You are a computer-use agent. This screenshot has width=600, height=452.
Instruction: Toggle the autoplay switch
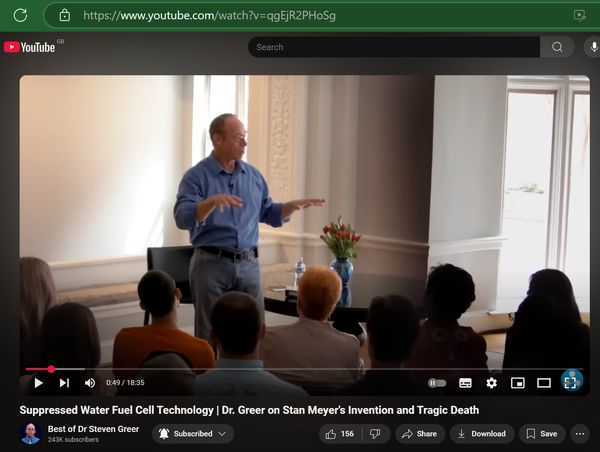point(437,383)
